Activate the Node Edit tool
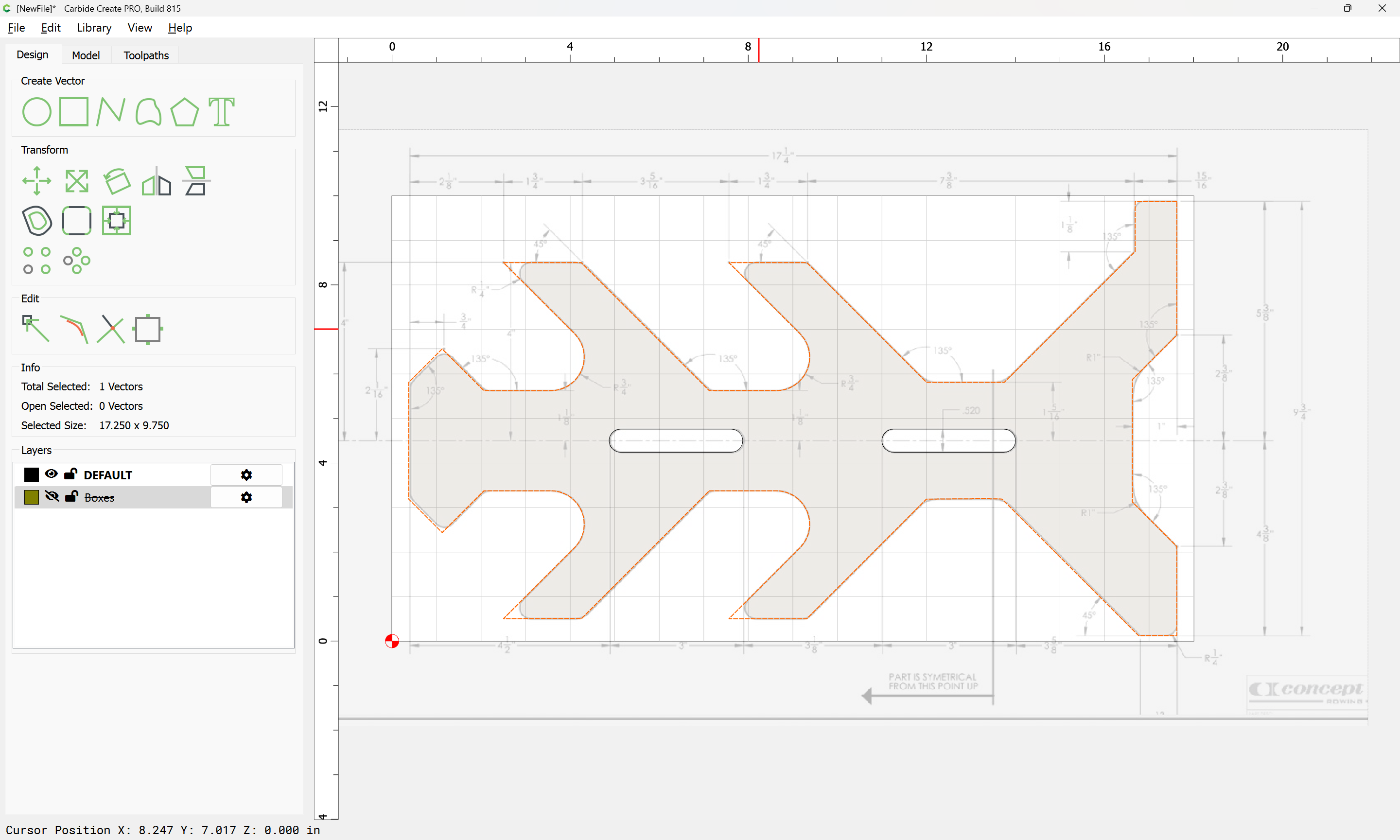 pyautogui.click(x=35, y=329)
